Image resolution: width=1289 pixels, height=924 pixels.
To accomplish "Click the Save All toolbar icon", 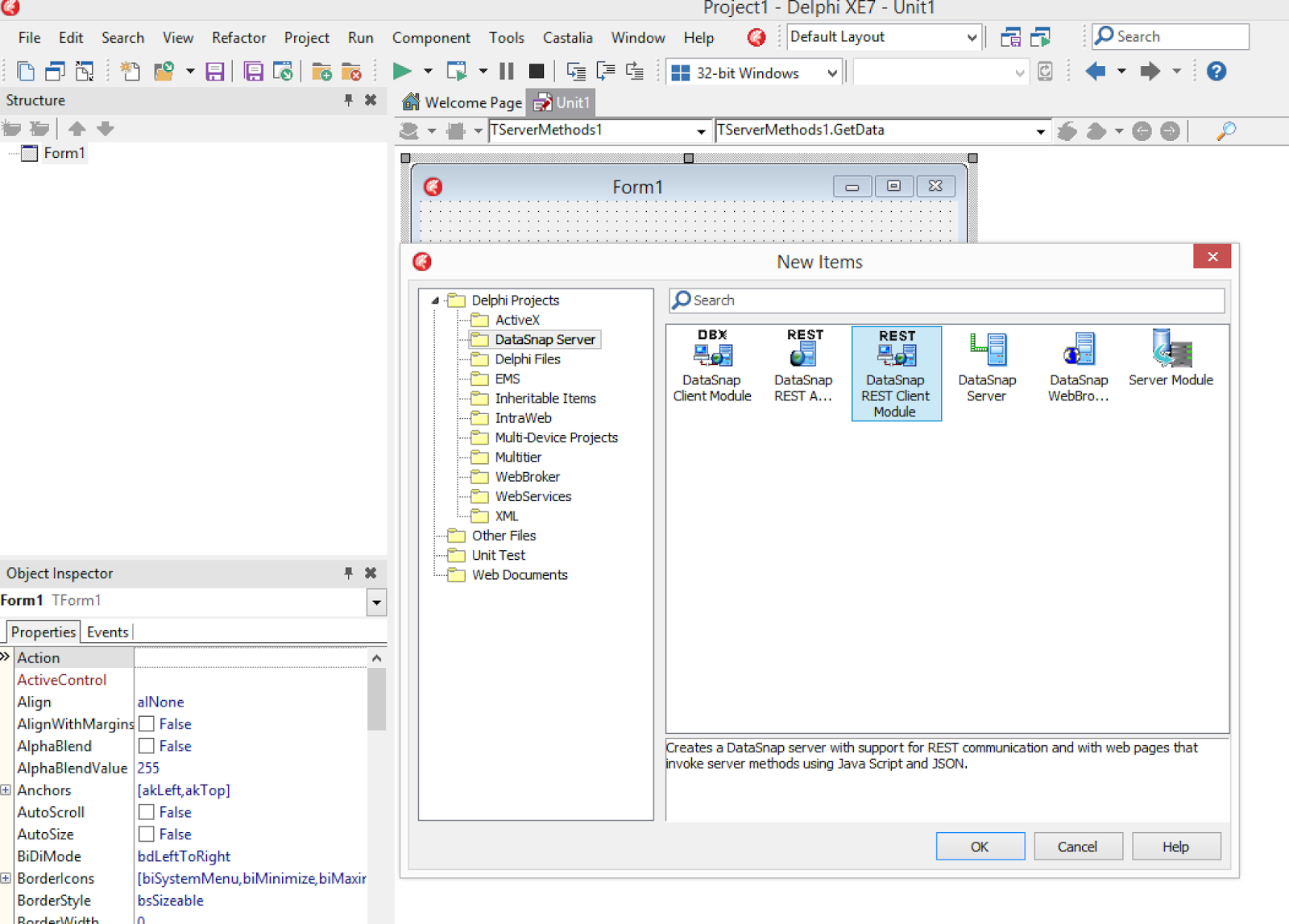I will pos(253,72).
